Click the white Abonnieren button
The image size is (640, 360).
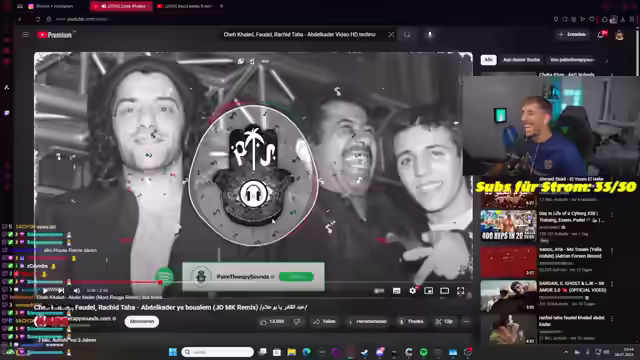click(x=142, y=322)
